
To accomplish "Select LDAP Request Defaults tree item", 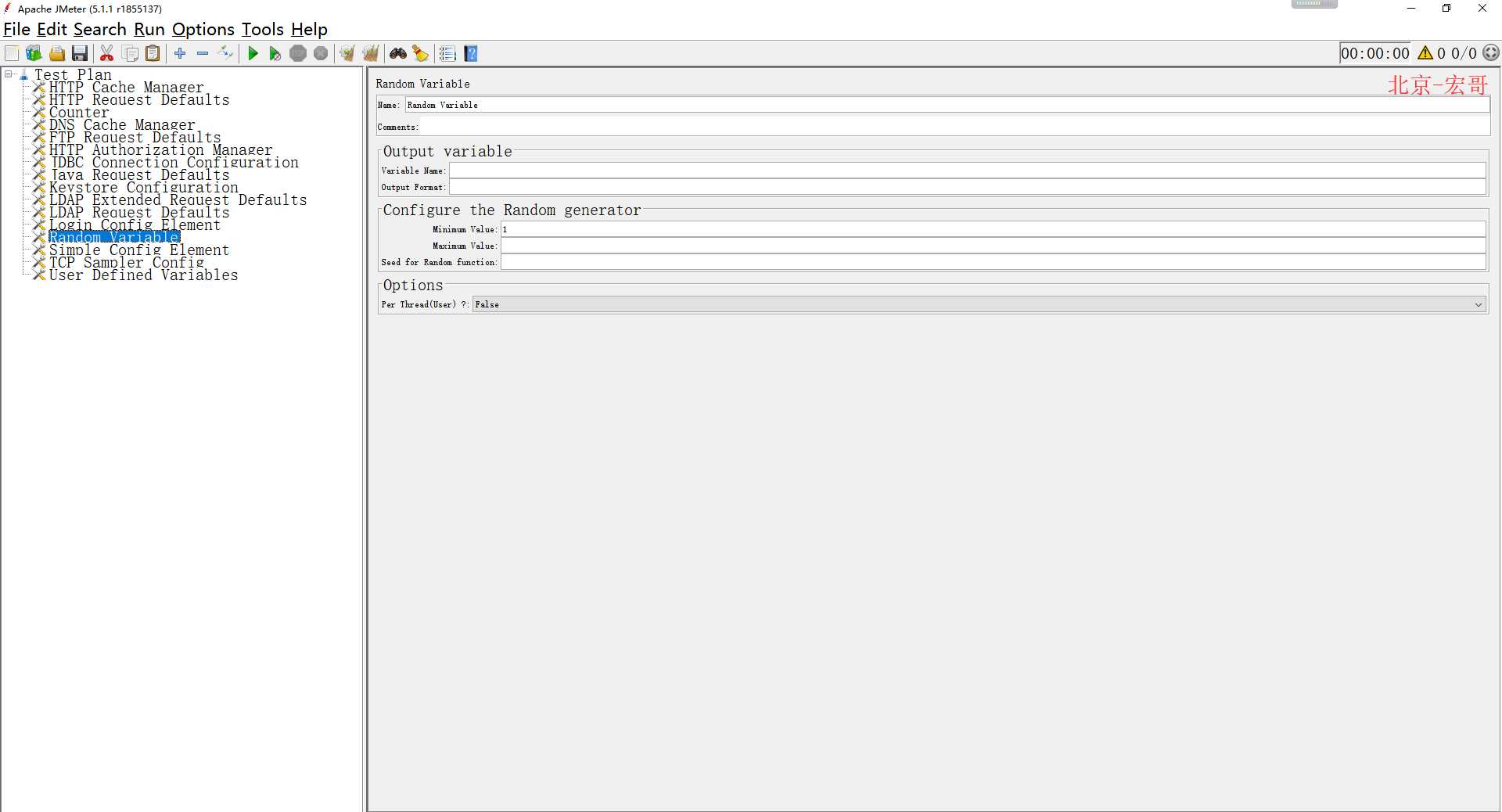I will (x=139, y=213).
